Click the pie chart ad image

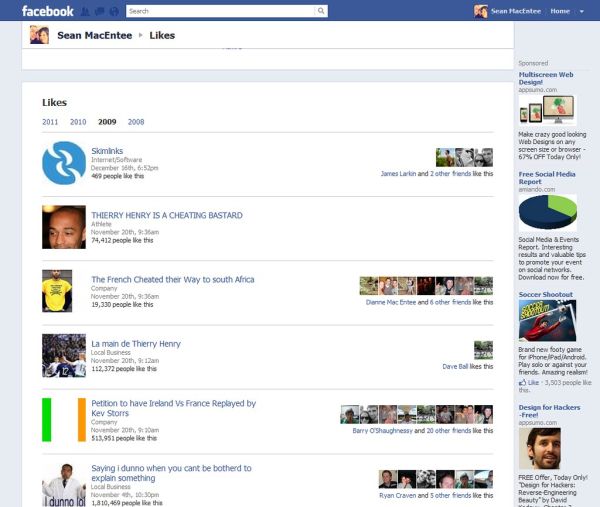[x=548, y=213]
